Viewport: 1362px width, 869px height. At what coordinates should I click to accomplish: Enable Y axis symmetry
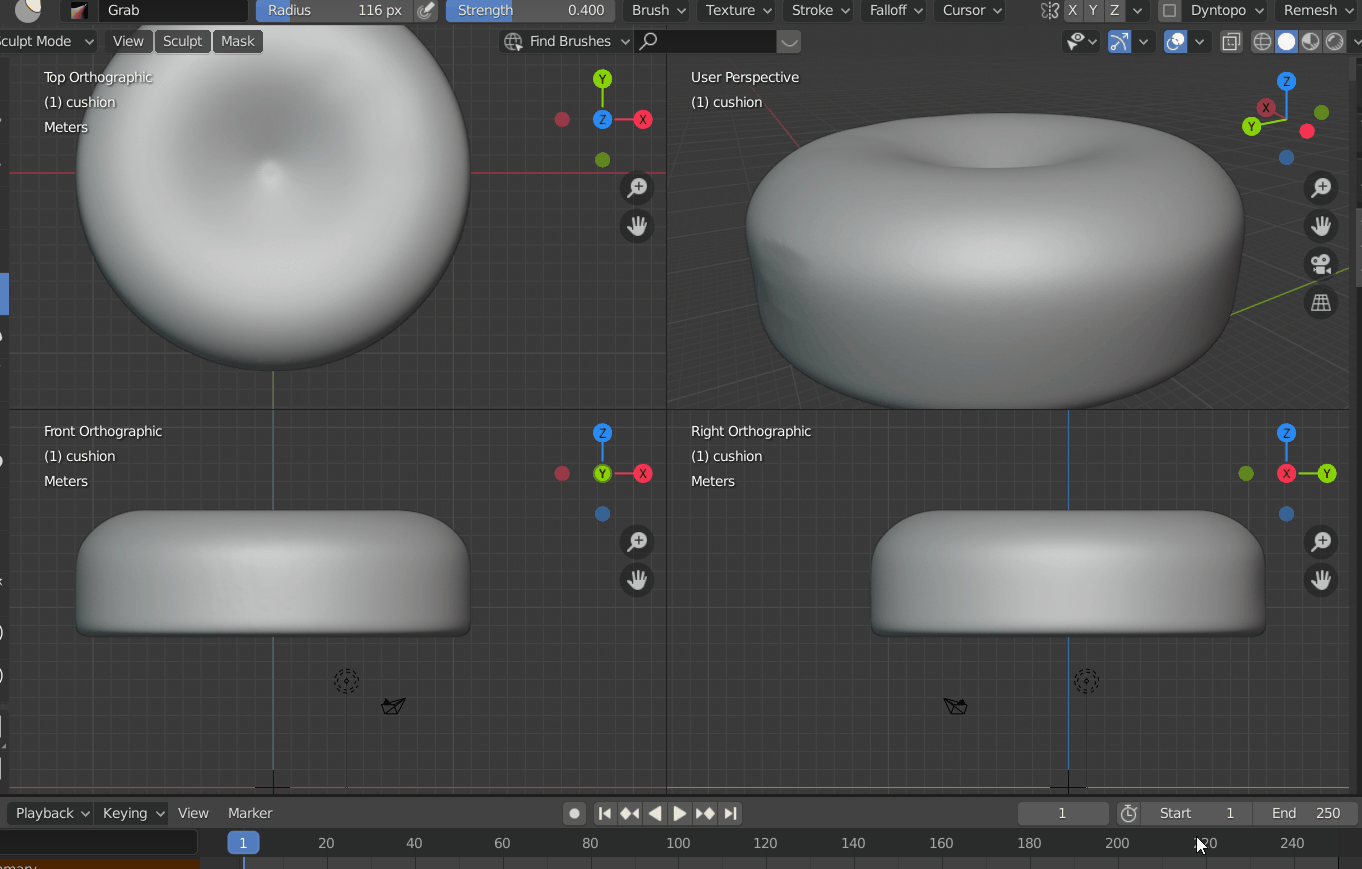[1093, 11]
